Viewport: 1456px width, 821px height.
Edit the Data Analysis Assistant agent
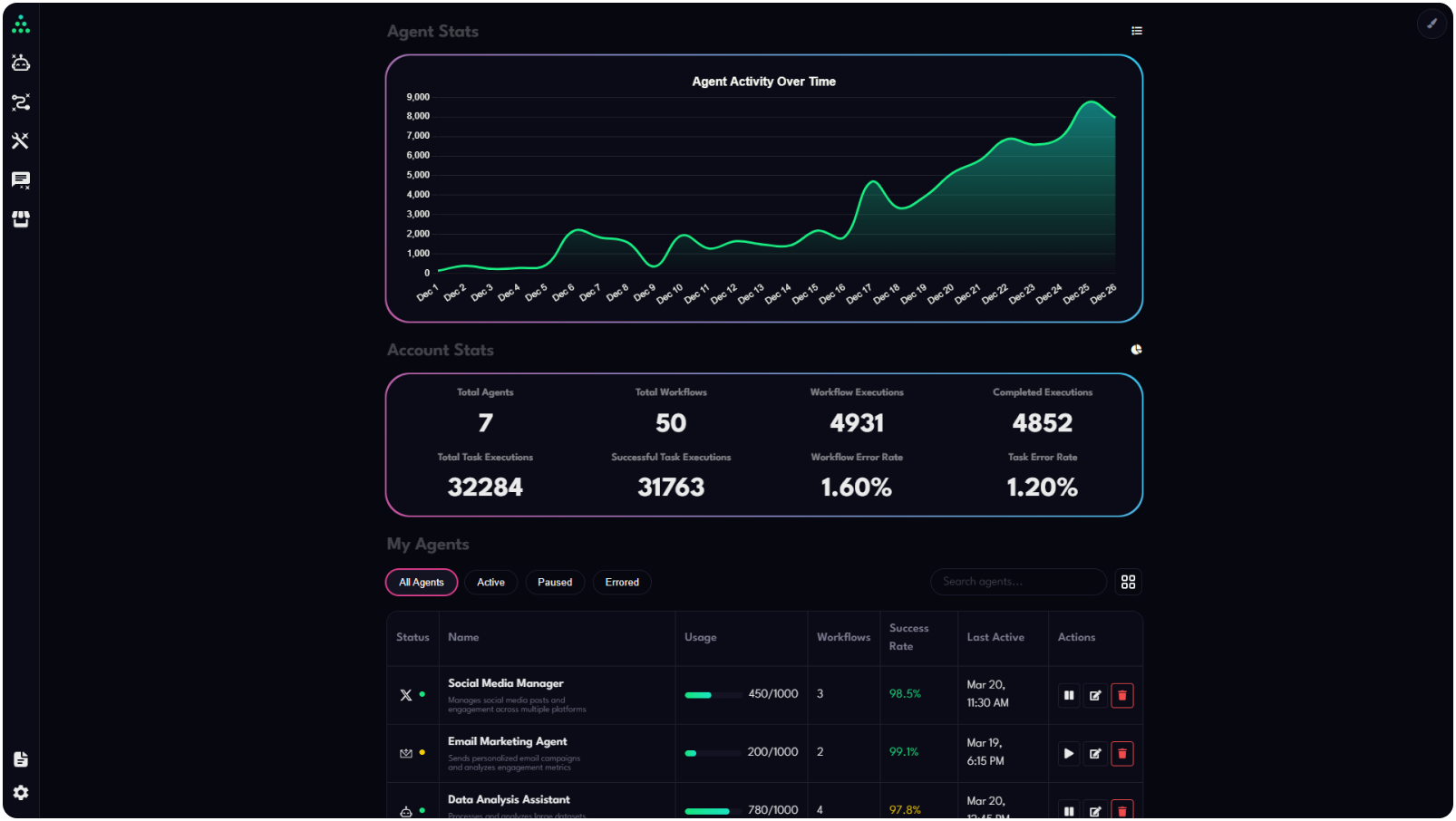(x=1096, y=811)
